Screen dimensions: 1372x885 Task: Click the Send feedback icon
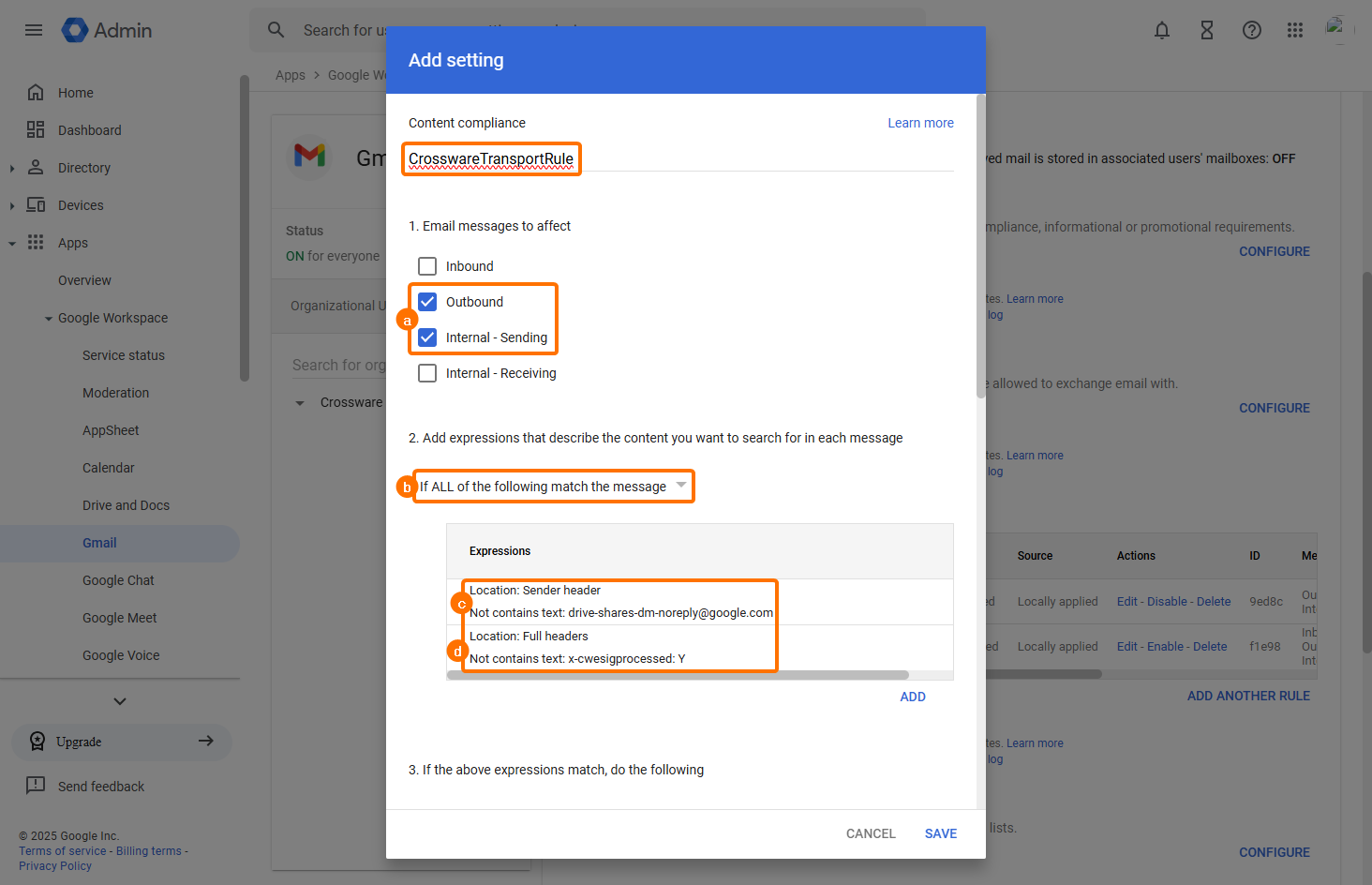(36, 786)
